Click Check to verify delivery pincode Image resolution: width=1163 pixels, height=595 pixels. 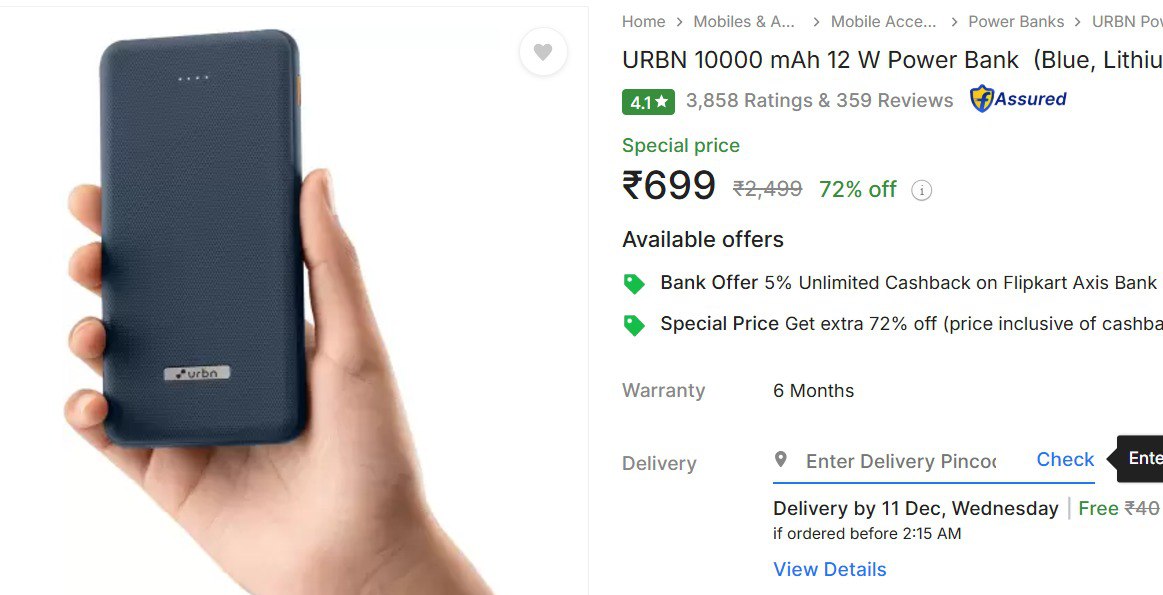pyautogui.click(x=1065, y=459)
